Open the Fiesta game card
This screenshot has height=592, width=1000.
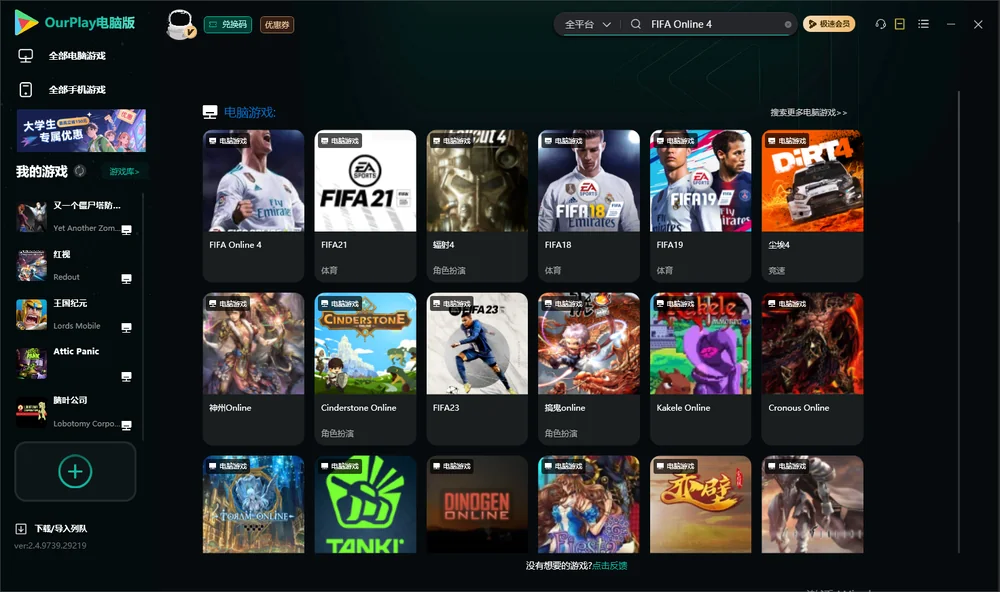589,505
